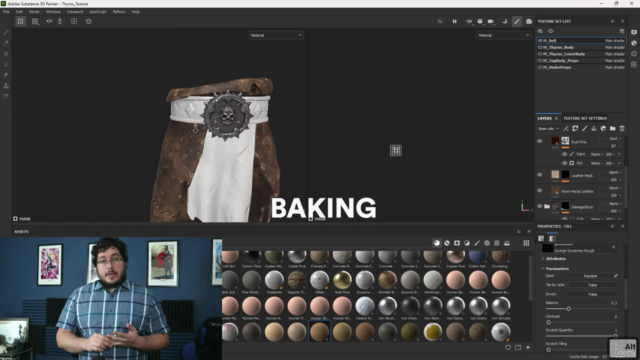Screen dimensions: 640x360
Task: Filter assets by textures checker icon
Action: click(497, 243)
